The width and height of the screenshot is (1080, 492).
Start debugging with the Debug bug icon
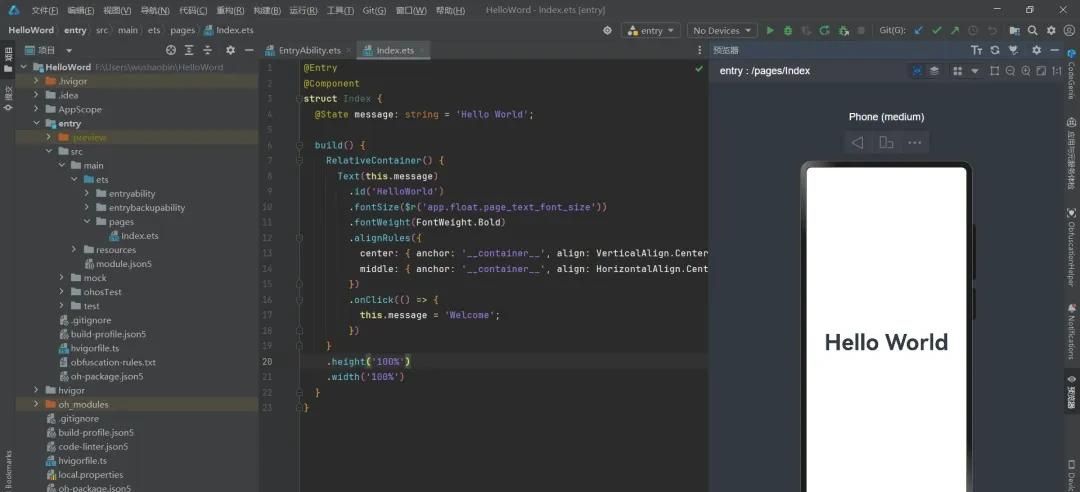tap(788, 31)
